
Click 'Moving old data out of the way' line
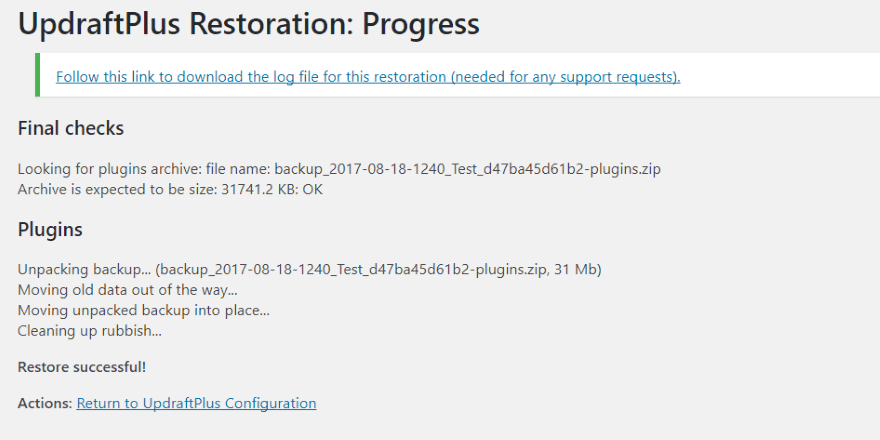click(x=127, y=290)
